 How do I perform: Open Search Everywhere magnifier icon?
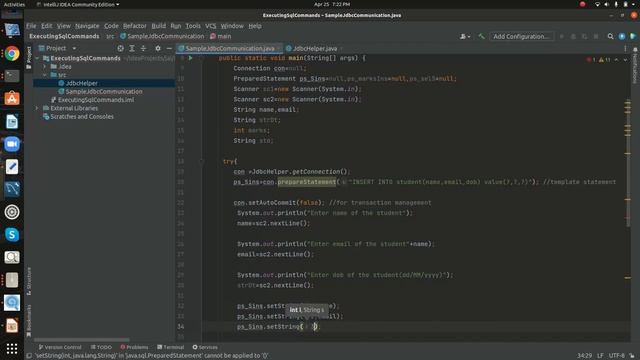[610, 36]
